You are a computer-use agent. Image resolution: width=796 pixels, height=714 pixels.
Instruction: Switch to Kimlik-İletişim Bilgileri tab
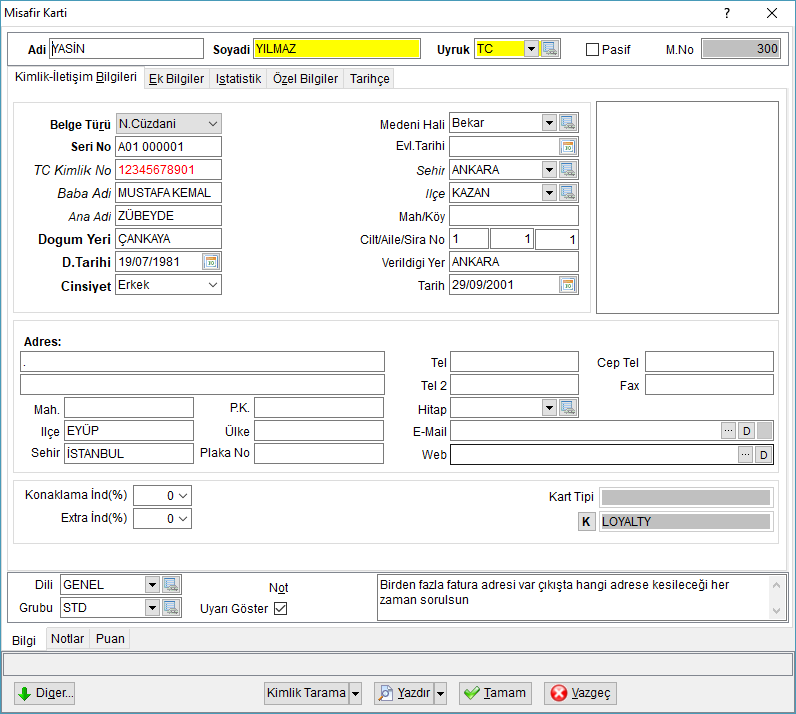[76, 77]
